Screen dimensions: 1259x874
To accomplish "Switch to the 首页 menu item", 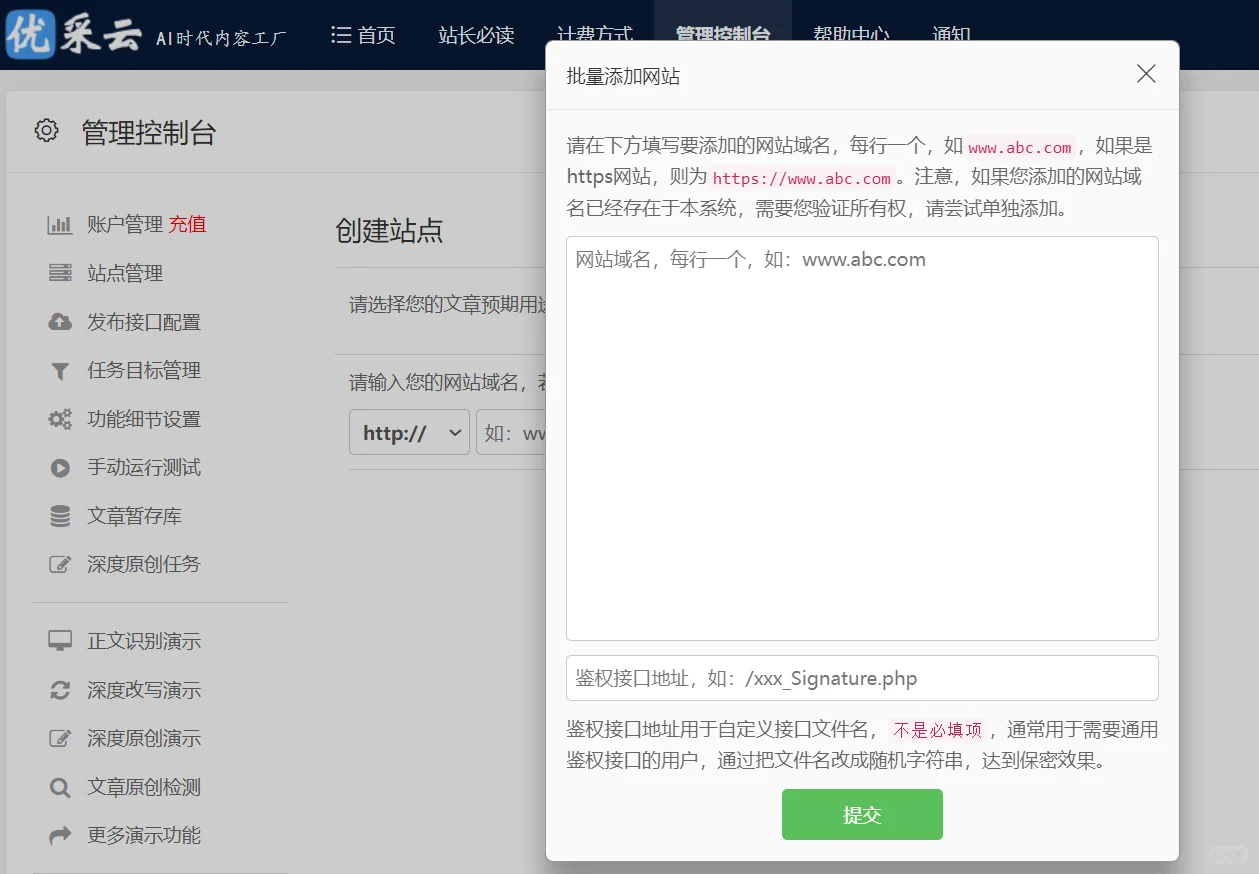I will coord(362,34).
